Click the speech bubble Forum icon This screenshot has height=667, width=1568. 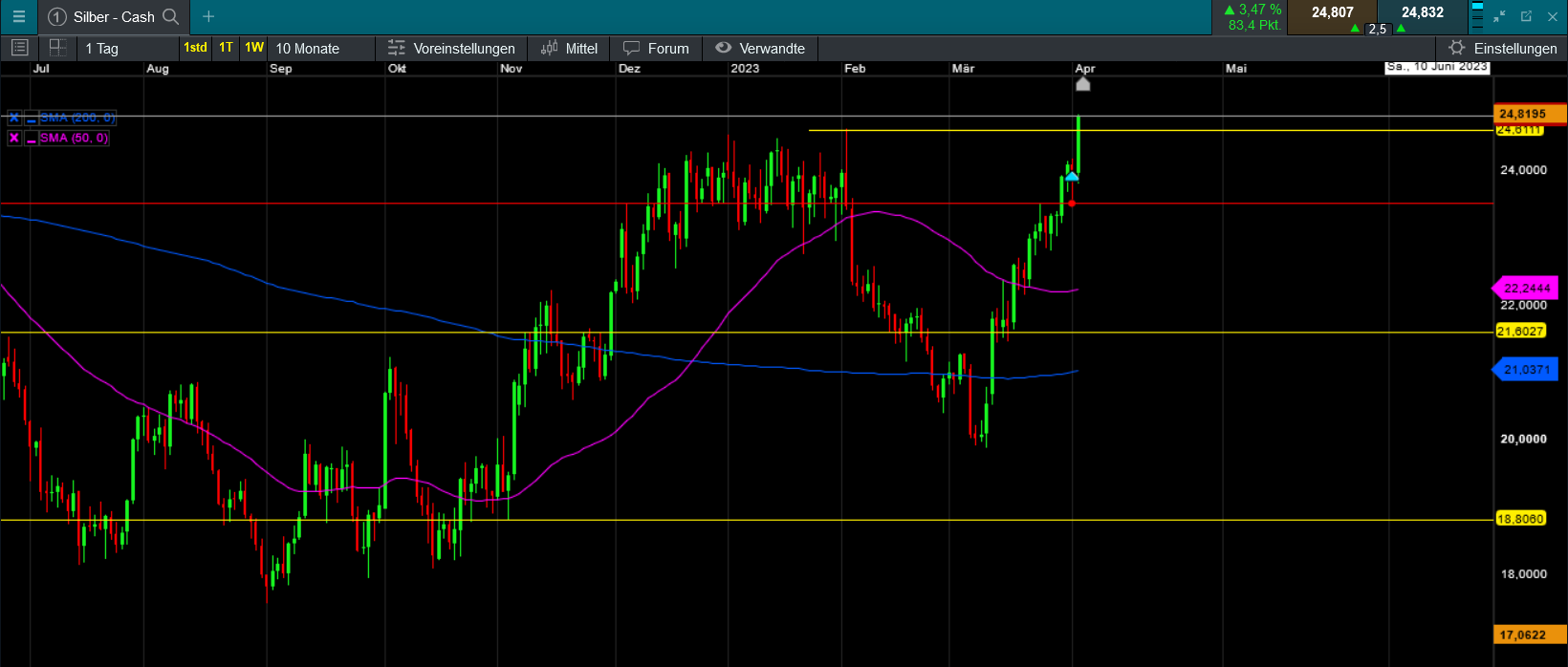point(631,48)
